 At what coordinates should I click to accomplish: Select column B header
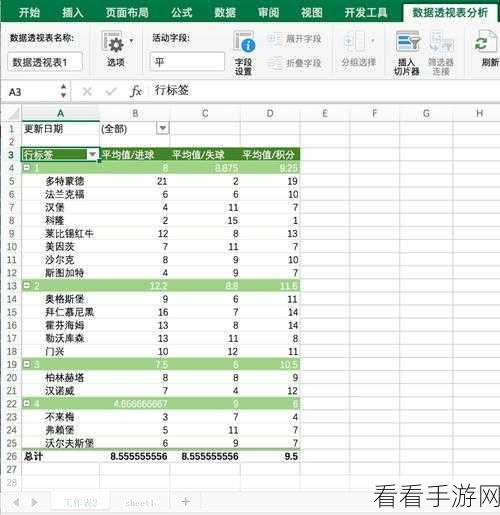pos(135,114)
